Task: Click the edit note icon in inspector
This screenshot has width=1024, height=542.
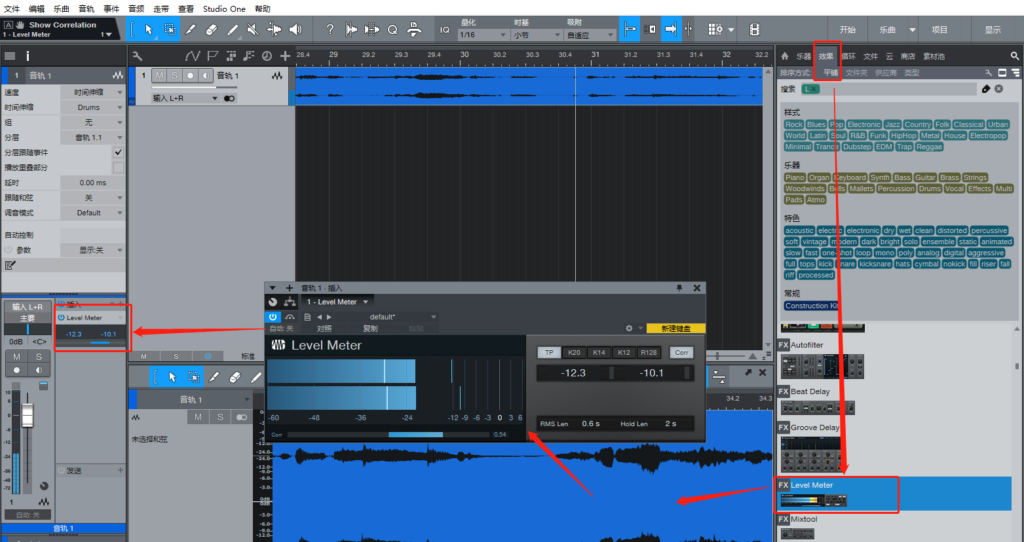Action: coord(10,265)
